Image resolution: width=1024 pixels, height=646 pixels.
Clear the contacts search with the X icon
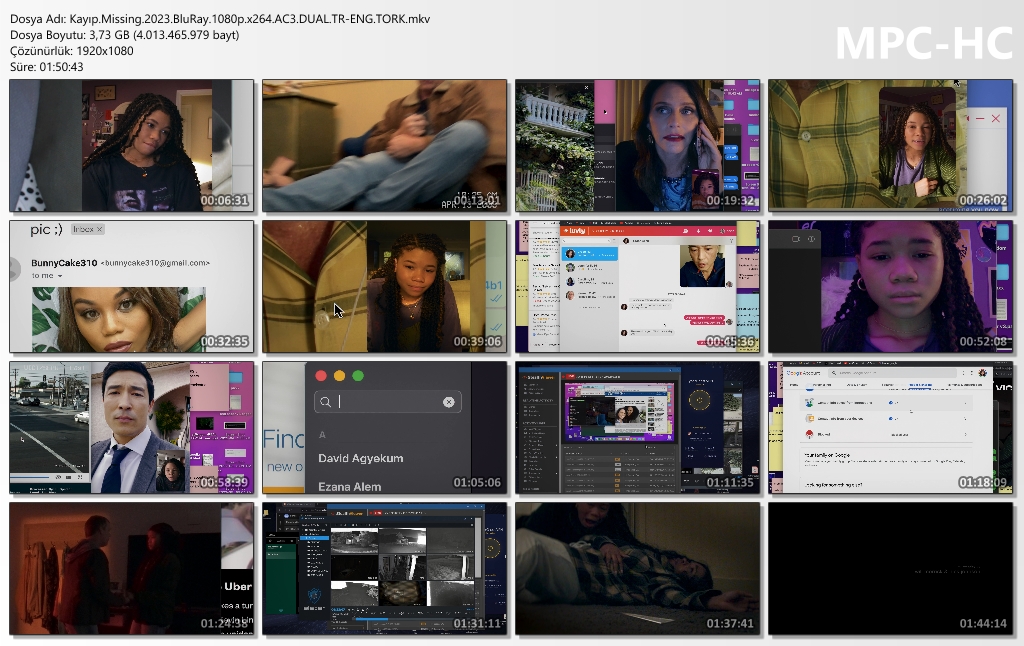448,402
